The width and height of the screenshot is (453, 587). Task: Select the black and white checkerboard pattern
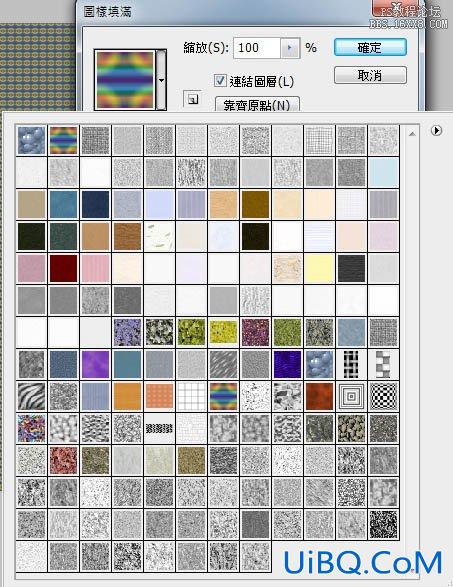click(x=383, y=396)
